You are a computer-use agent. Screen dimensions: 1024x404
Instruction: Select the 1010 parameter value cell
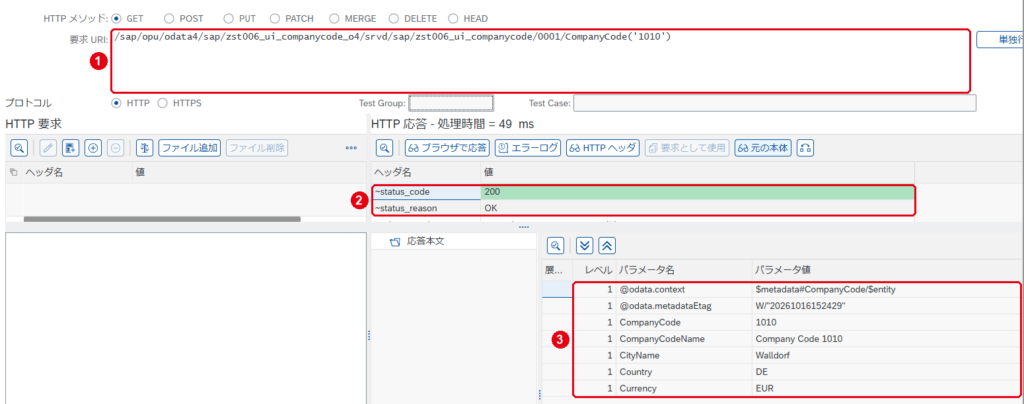[886, 322]
